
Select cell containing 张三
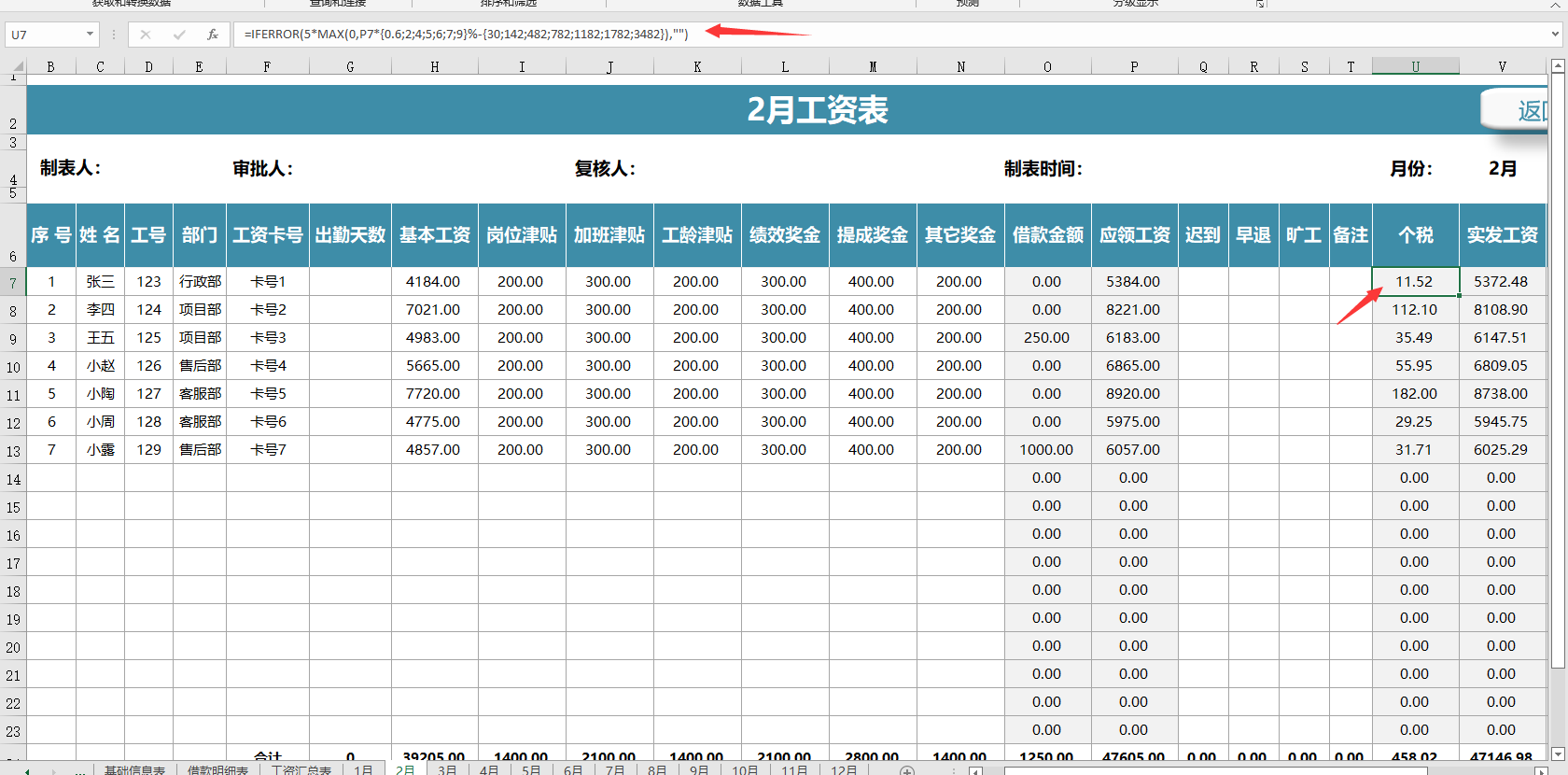[100, 282]
